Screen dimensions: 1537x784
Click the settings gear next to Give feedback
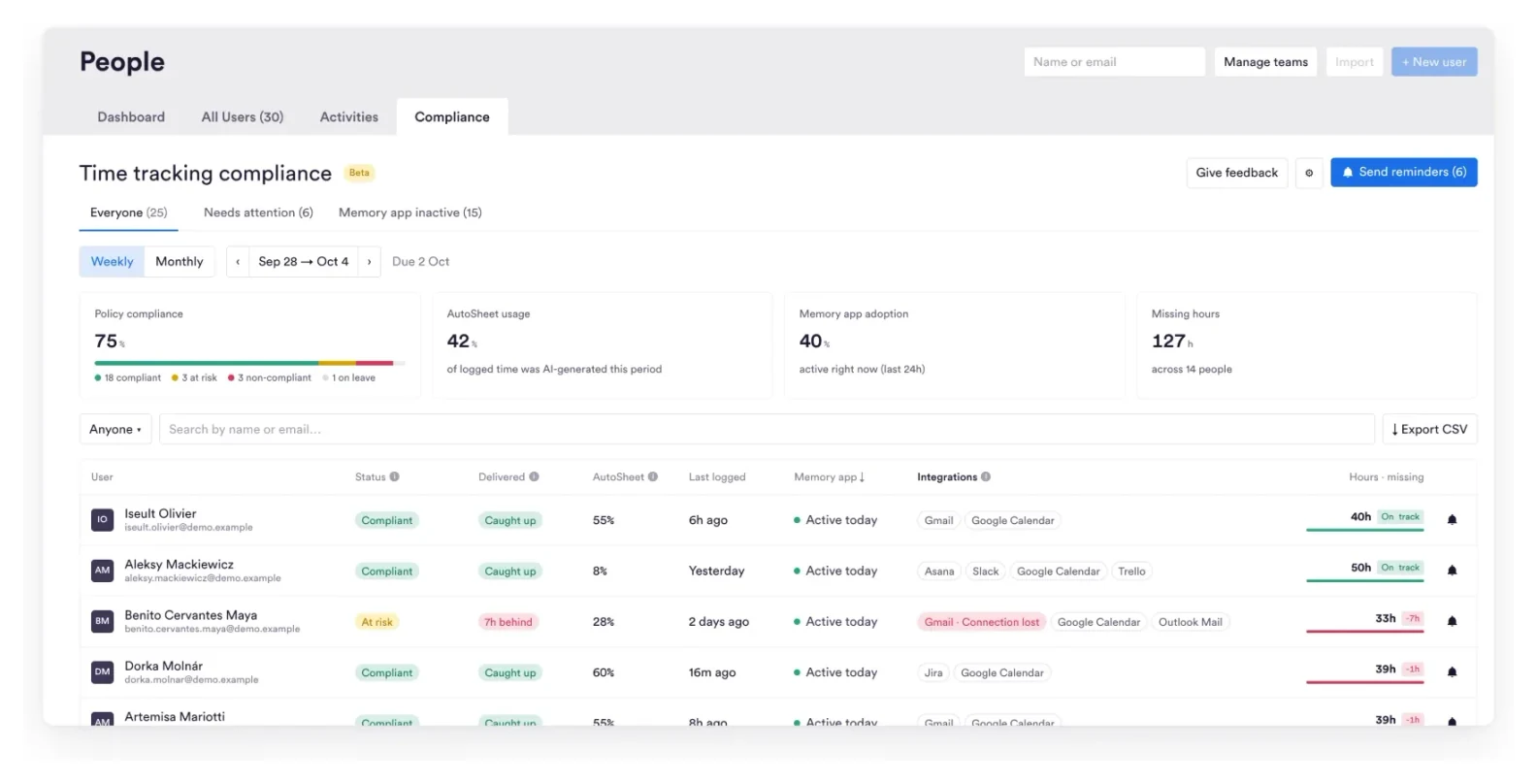point(1309,173)
